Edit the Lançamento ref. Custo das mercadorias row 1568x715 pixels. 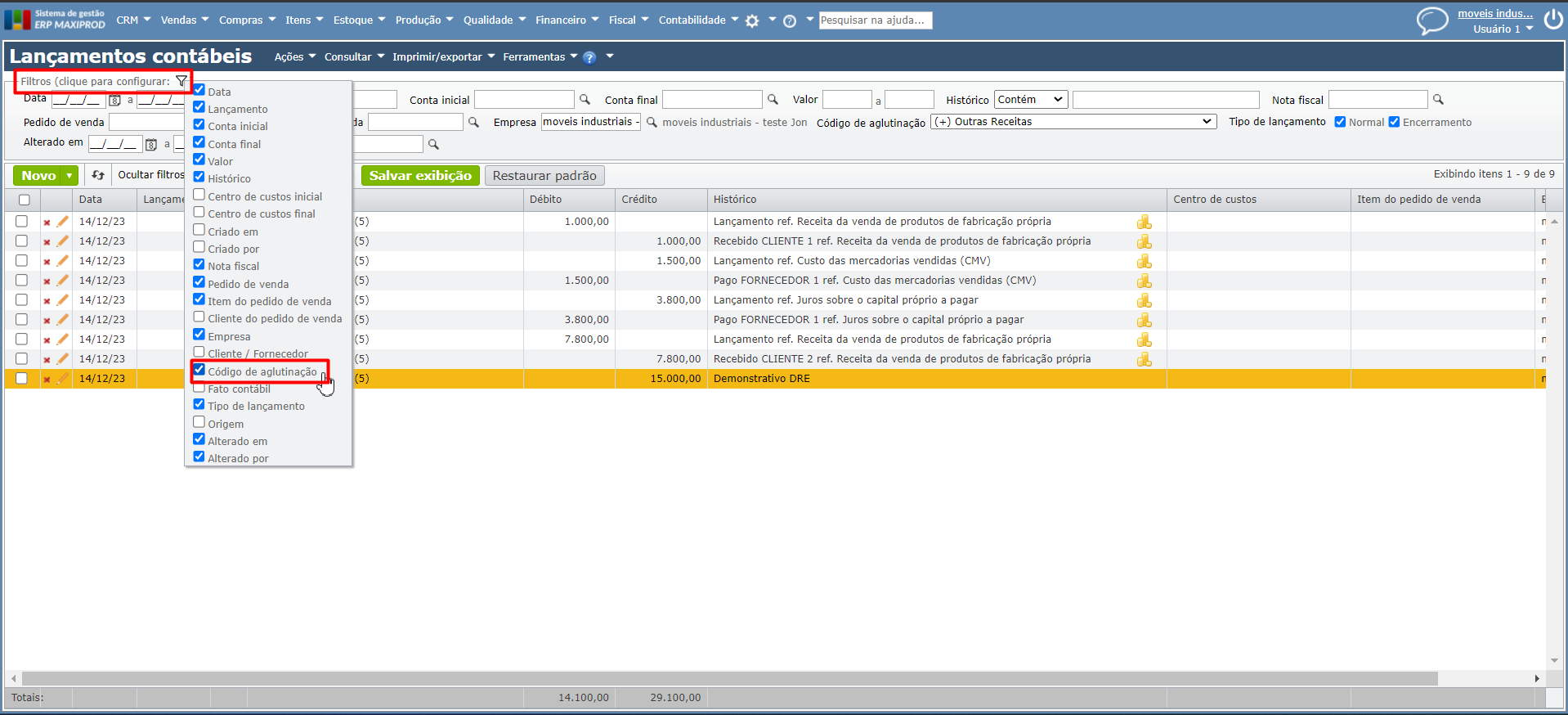(x=62, y=261)
